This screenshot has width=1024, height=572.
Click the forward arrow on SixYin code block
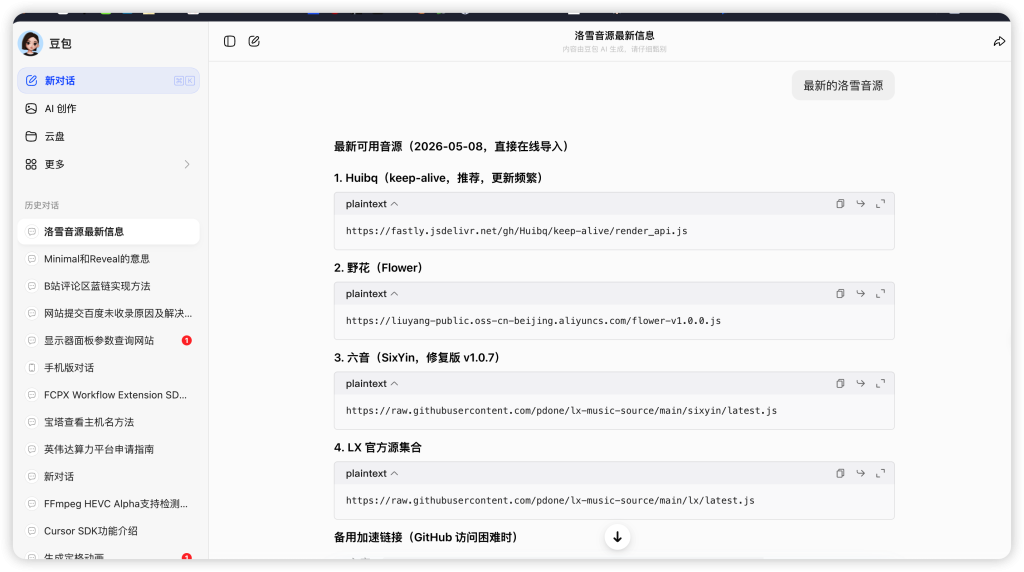(x=860, y=383)
